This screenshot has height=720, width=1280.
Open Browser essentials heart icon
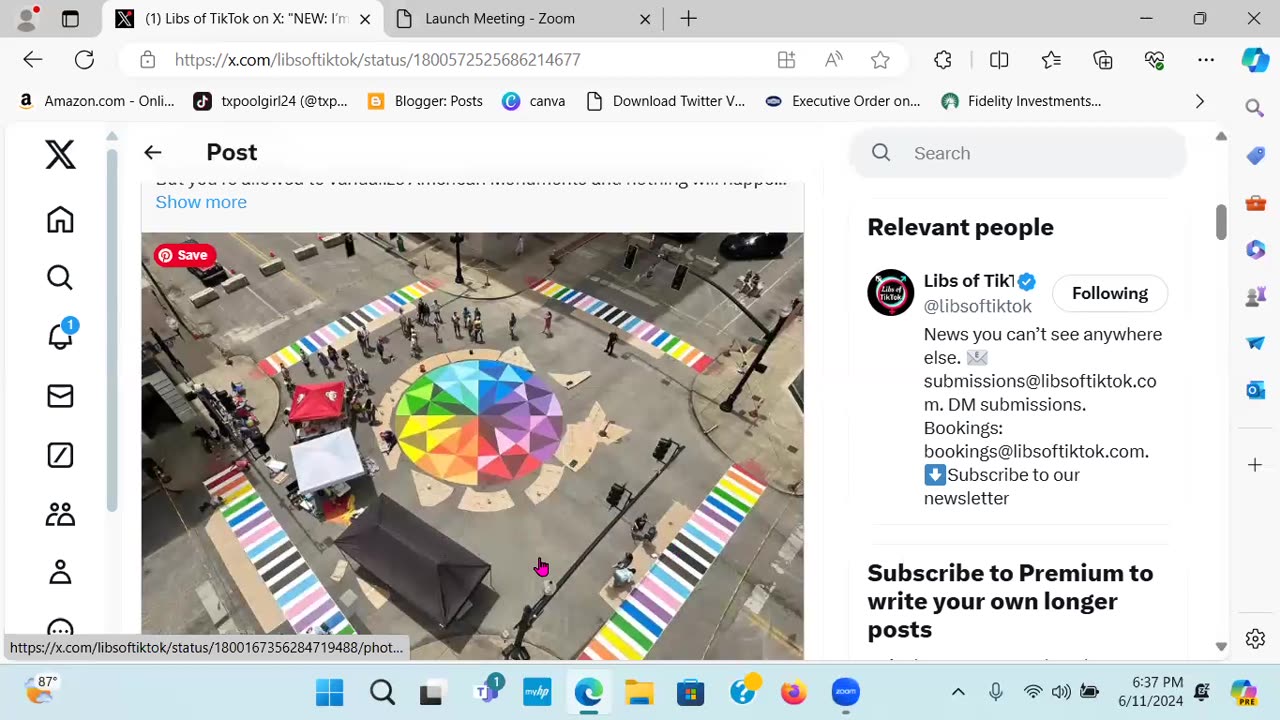1155,60
